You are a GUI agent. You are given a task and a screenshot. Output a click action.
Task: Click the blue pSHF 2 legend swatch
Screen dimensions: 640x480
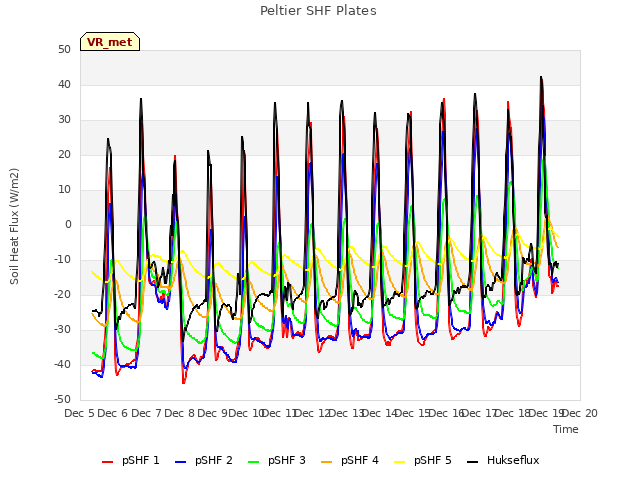tap(180, 462)
